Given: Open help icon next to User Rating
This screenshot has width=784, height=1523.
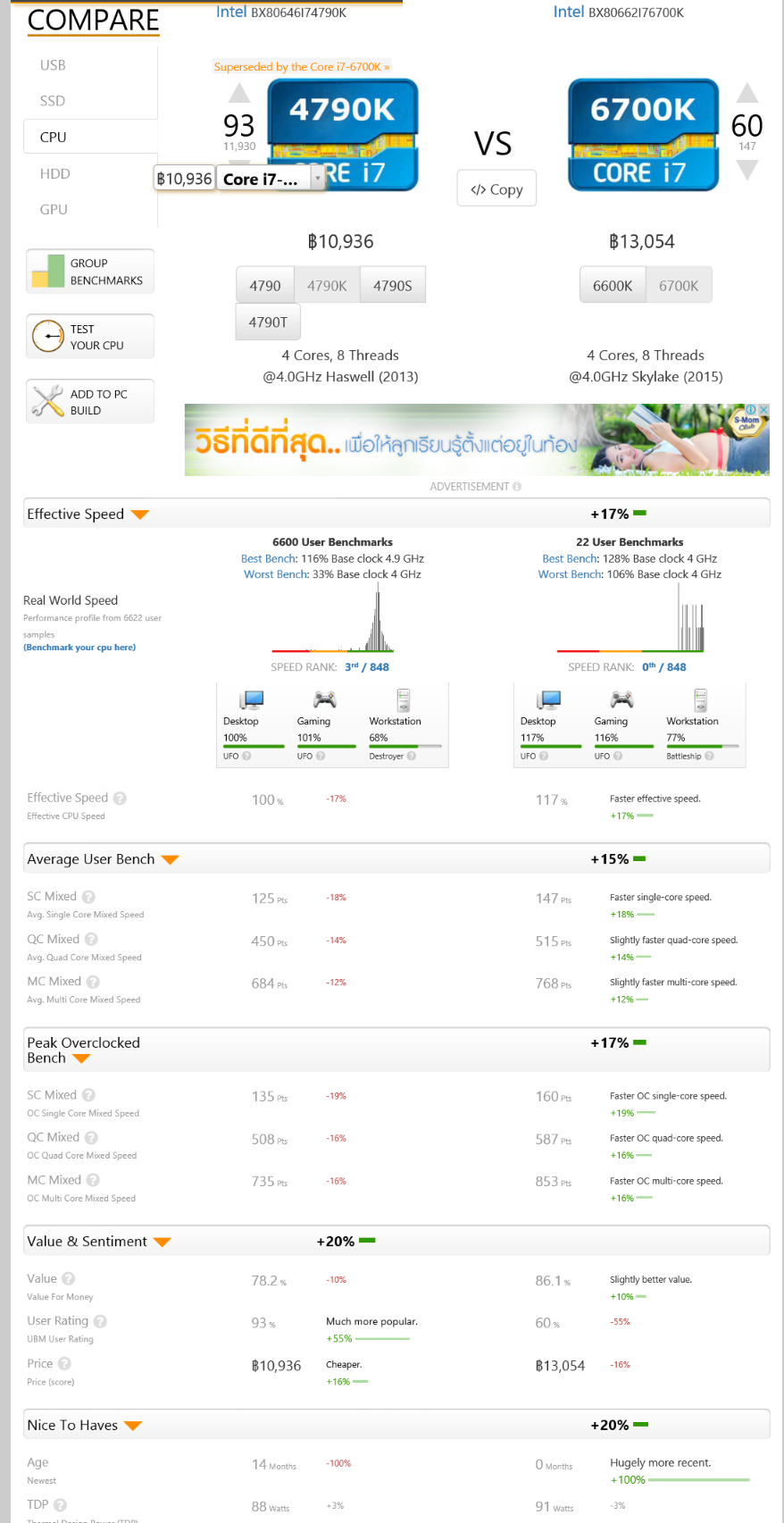Looking at the screenshot, I should click(100, 1321).
